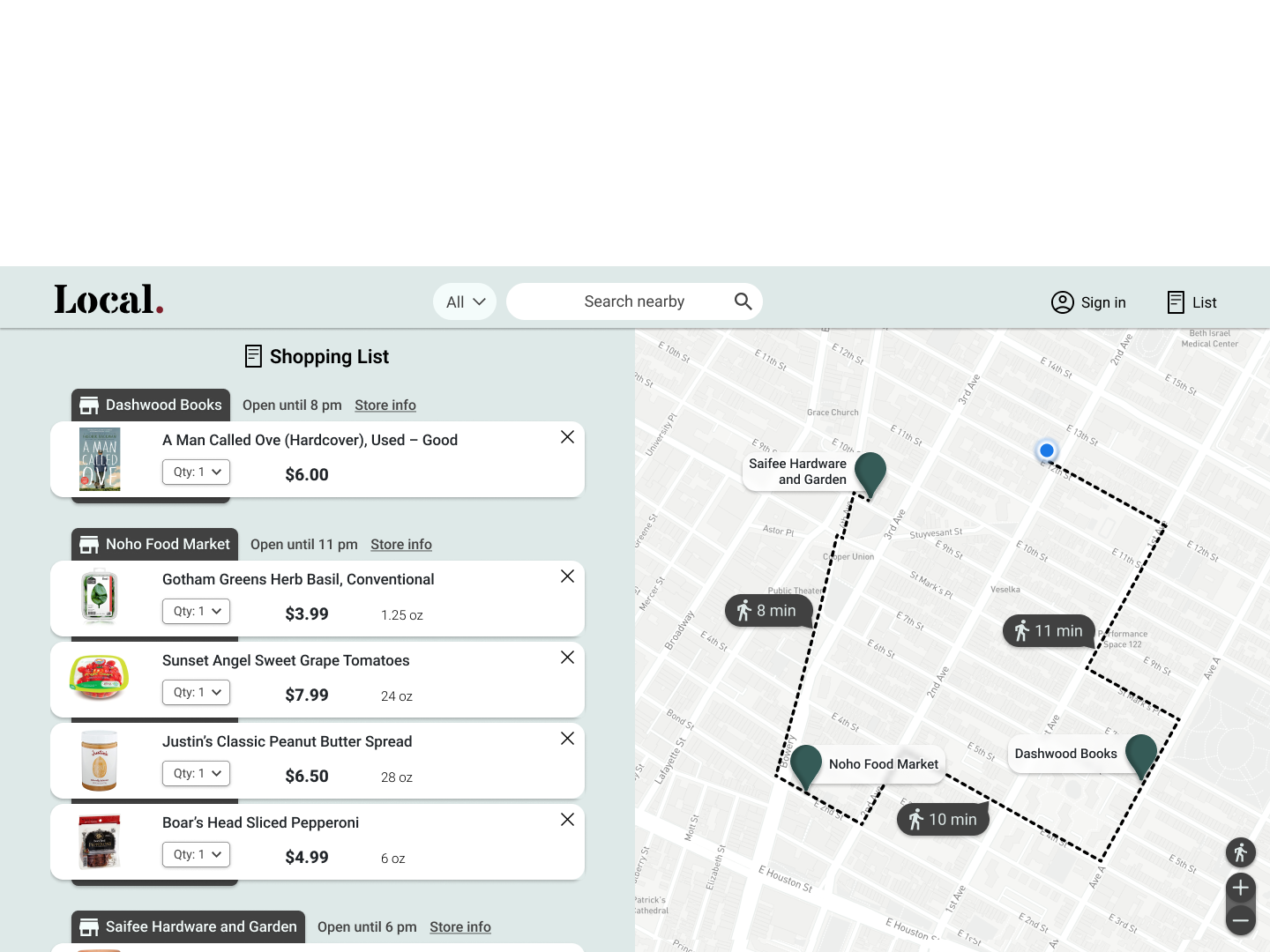Image resolution: width=1270 pixels, height=952 pixels.
Task: Select the 8 min walking route badge
Action: pyautogui.click(x=768, y=611)
